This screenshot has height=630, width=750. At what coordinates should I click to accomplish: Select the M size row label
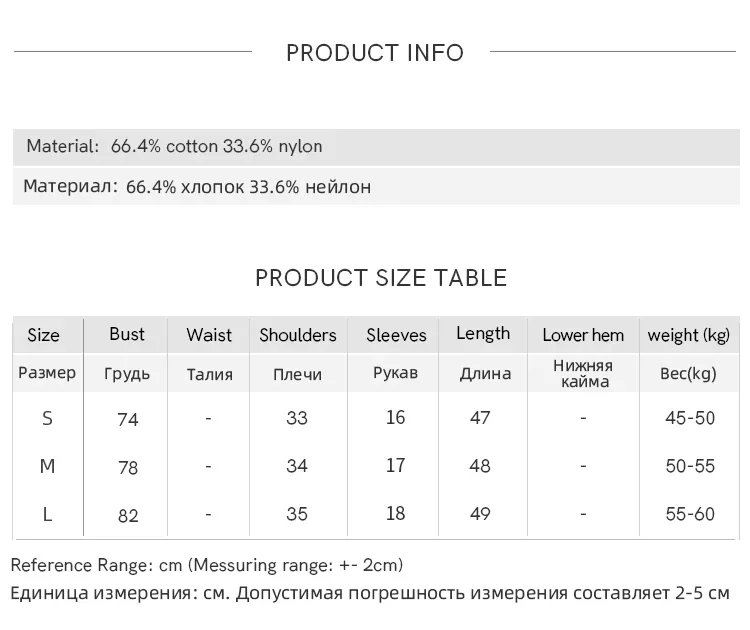coord(47,467)
